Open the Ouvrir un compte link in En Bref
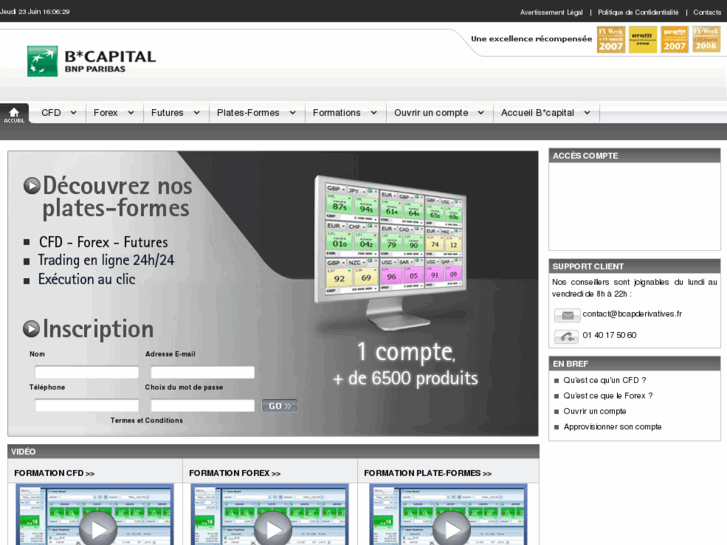727x545 pixels. click(x=594, y=411)
